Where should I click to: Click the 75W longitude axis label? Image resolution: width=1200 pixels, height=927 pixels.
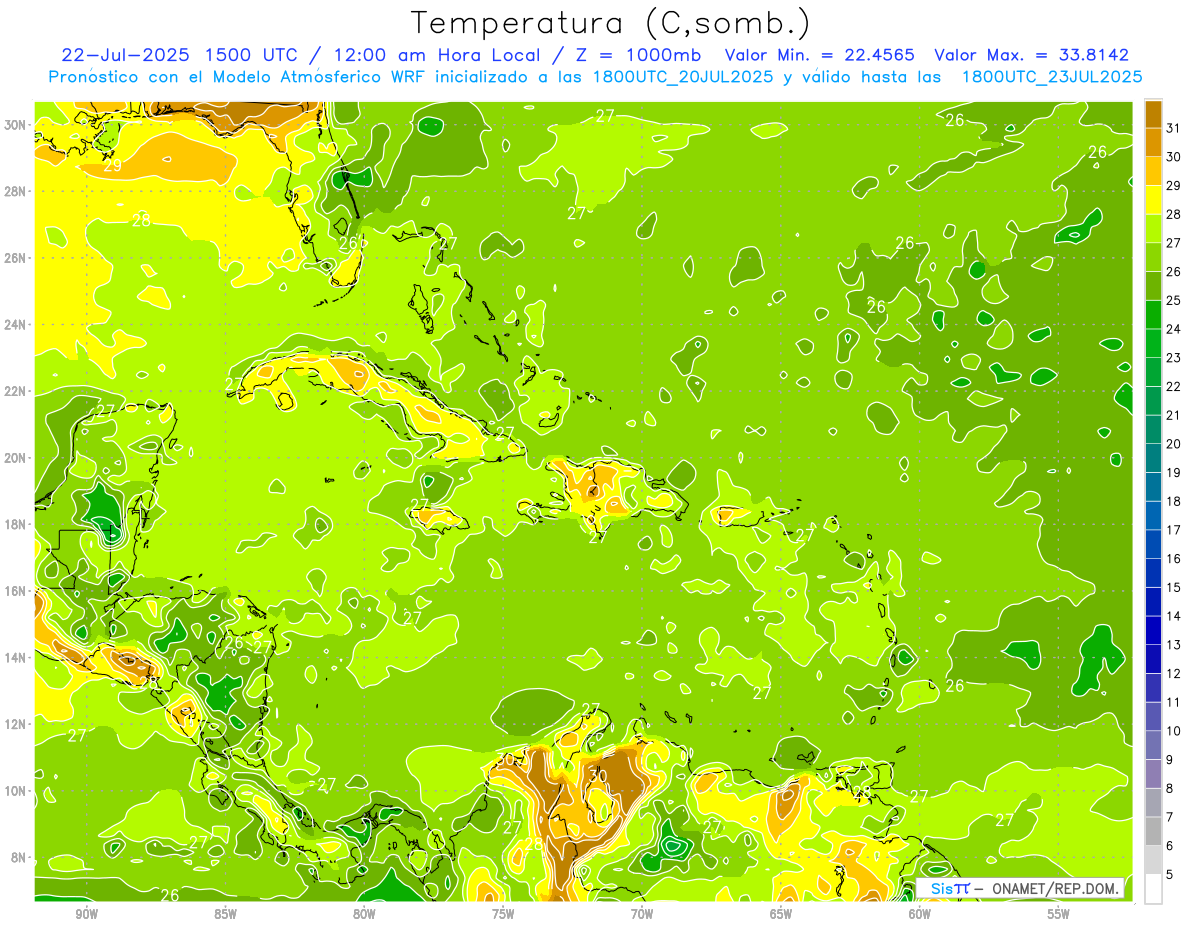503,914
